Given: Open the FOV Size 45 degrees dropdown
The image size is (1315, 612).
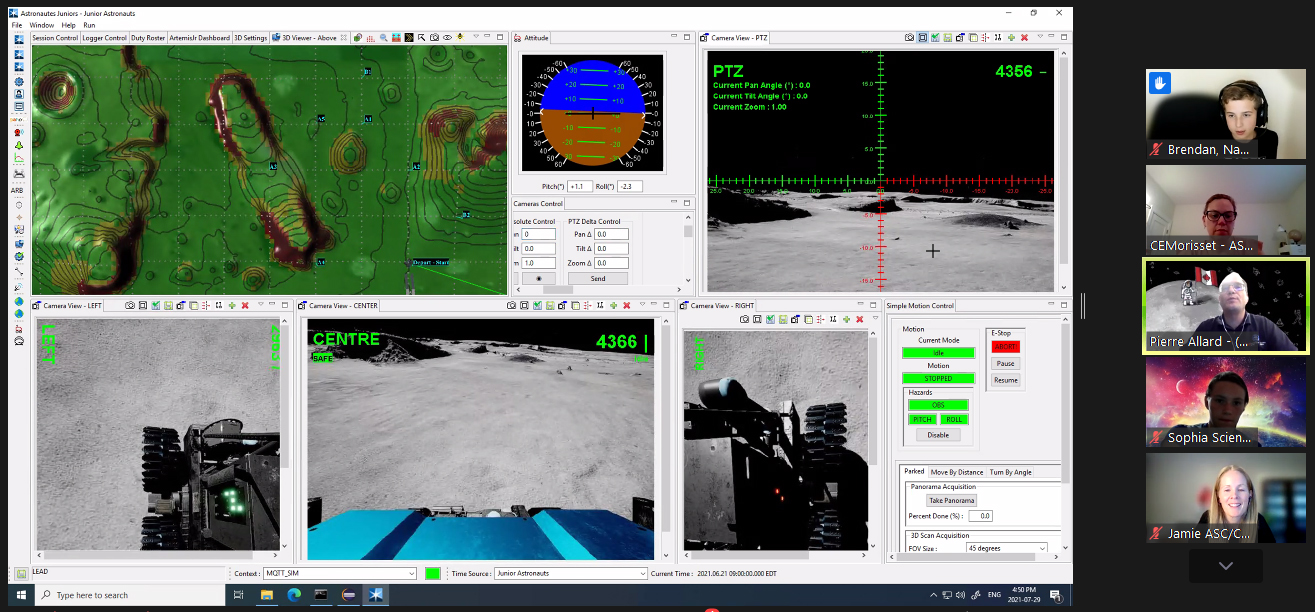Looking at the screenshot, I should (1006, 548).
